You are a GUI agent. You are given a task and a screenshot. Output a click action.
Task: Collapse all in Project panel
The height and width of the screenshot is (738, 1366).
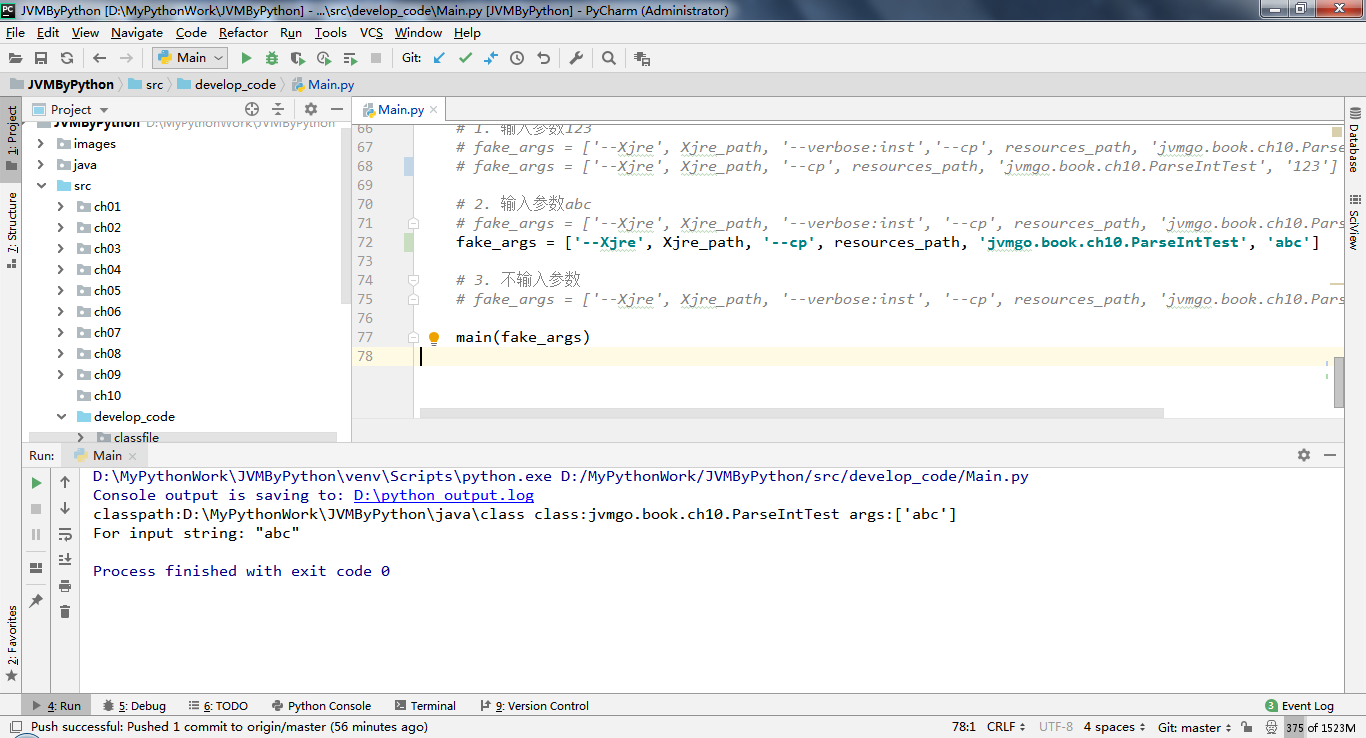[278, 109]
